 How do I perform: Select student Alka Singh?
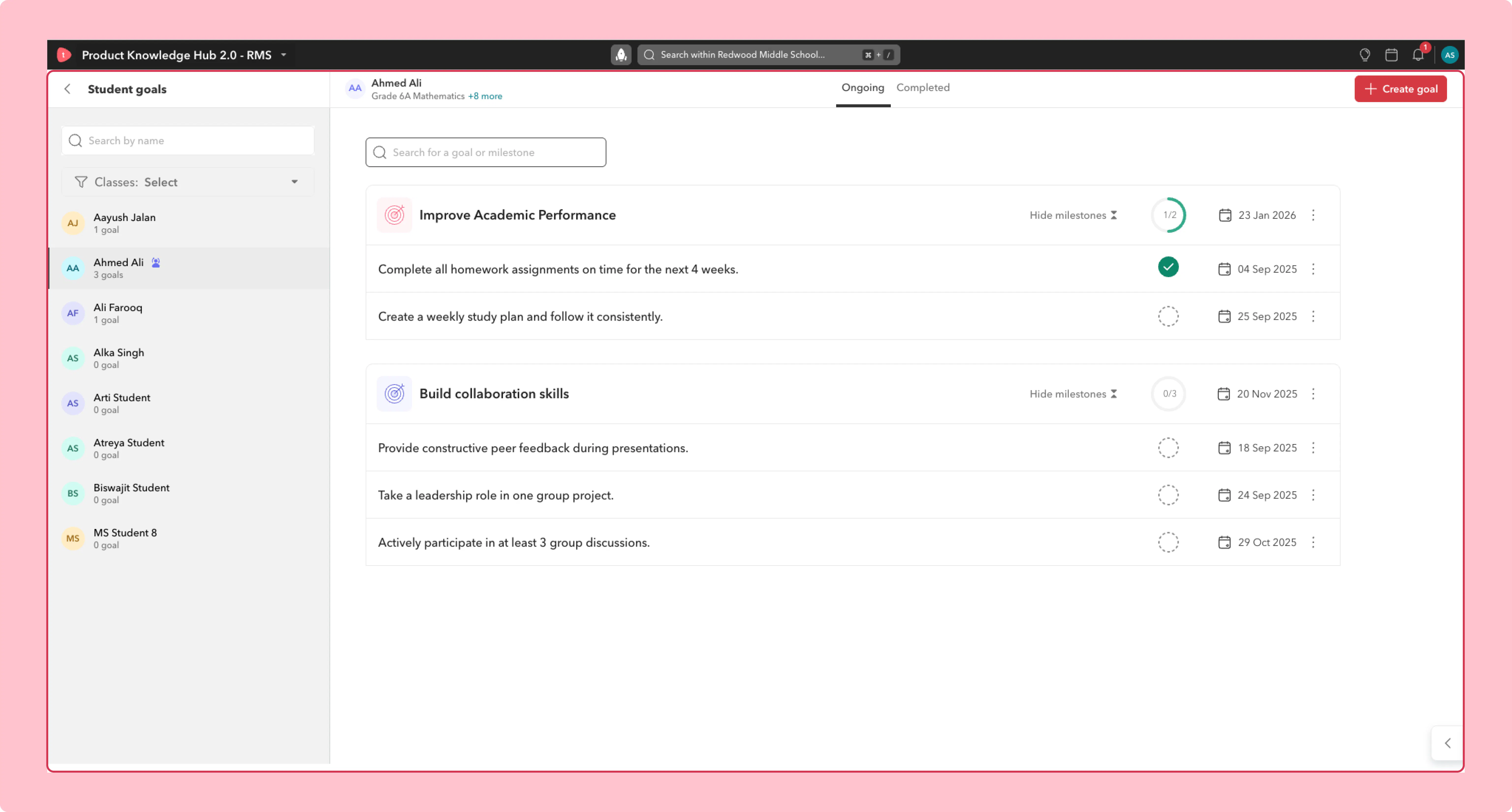click(189, 359)
